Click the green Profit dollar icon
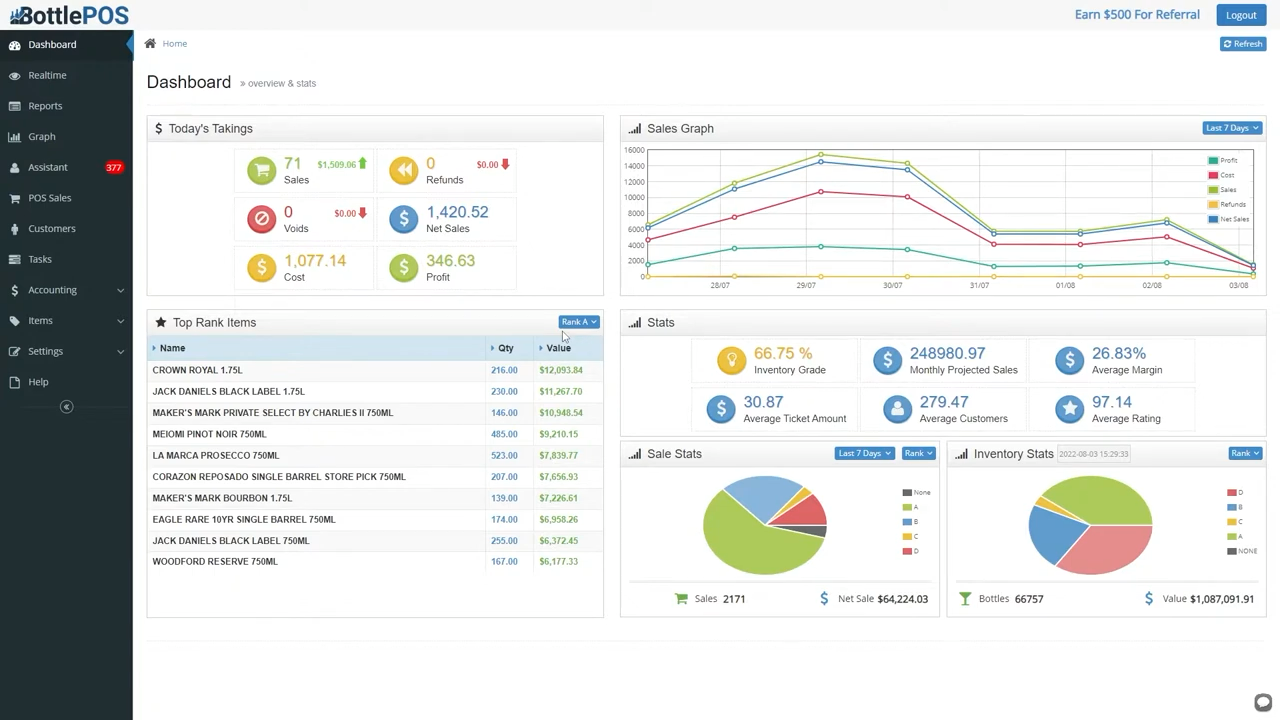This screenshot has width=1280, height=720. (404, 267)
